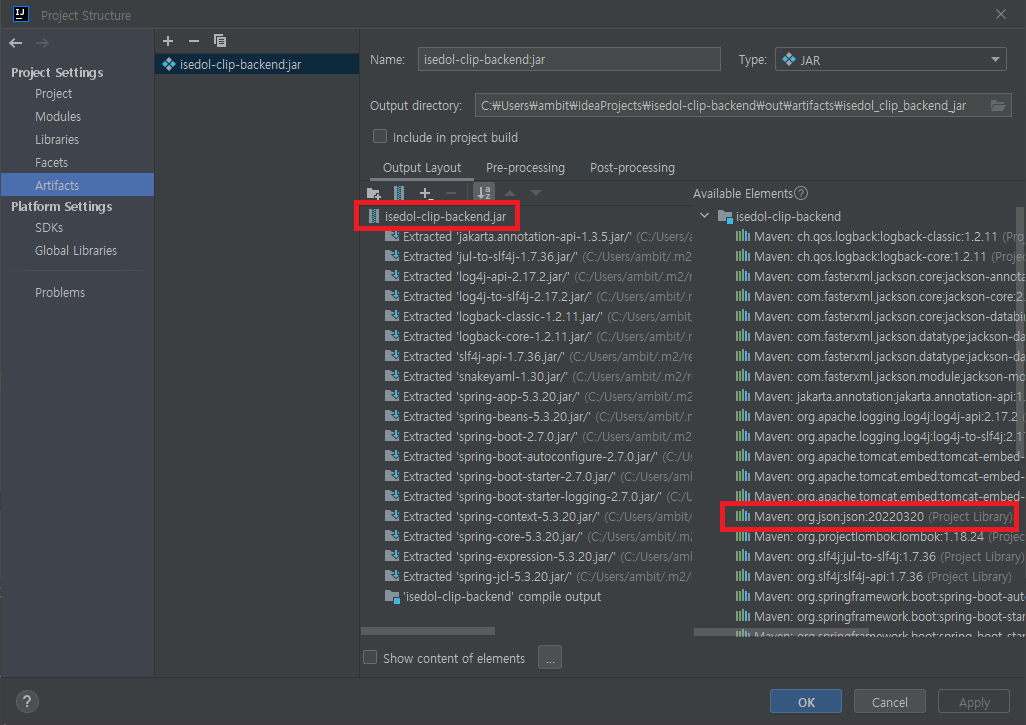
Task: Select Maven: org.json:json:20220320 library
Action: pyautogui.click(x=874, y=516)
